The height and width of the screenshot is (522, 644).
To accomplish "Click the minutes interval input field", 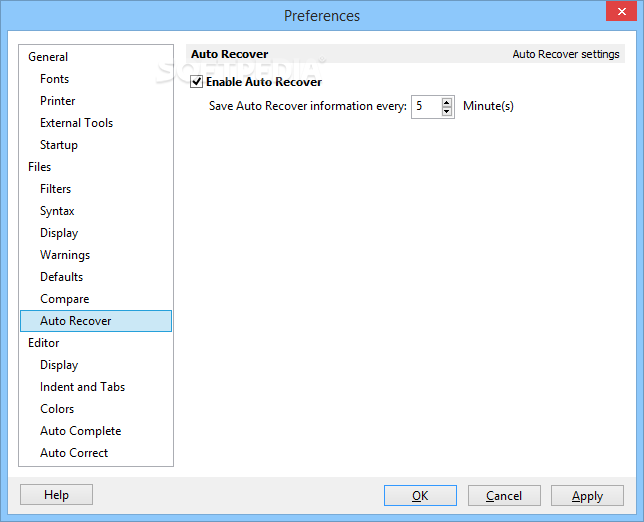I will point(427,107).
